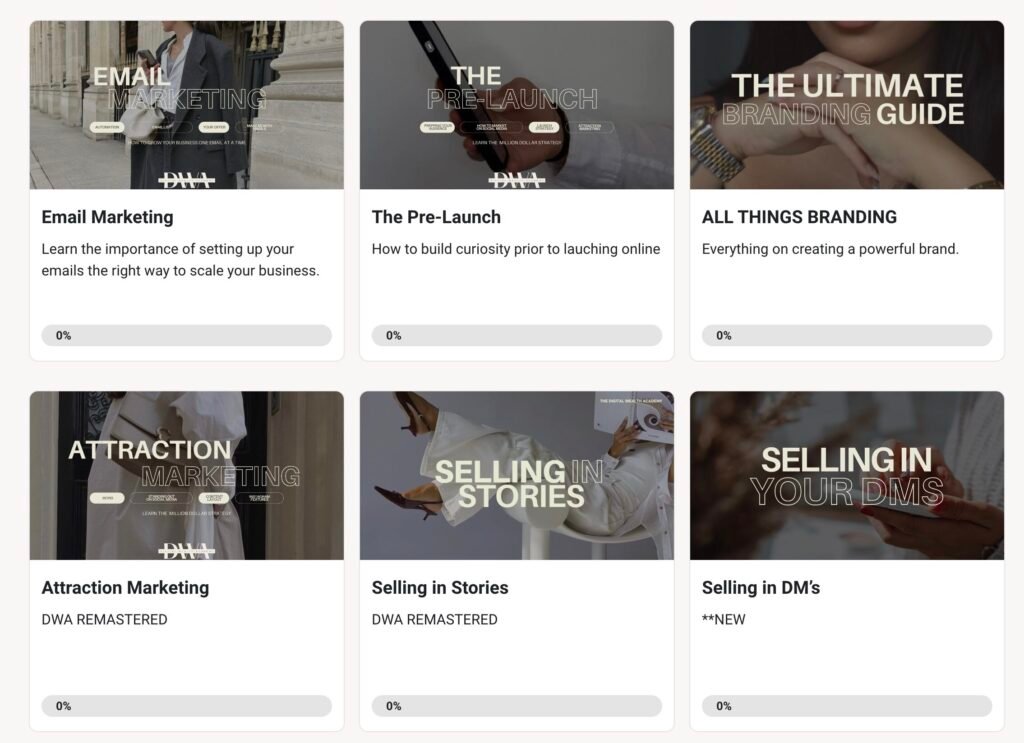Click the Email Marketing progress bar
Screen dimensions: 1024x743
187,336
